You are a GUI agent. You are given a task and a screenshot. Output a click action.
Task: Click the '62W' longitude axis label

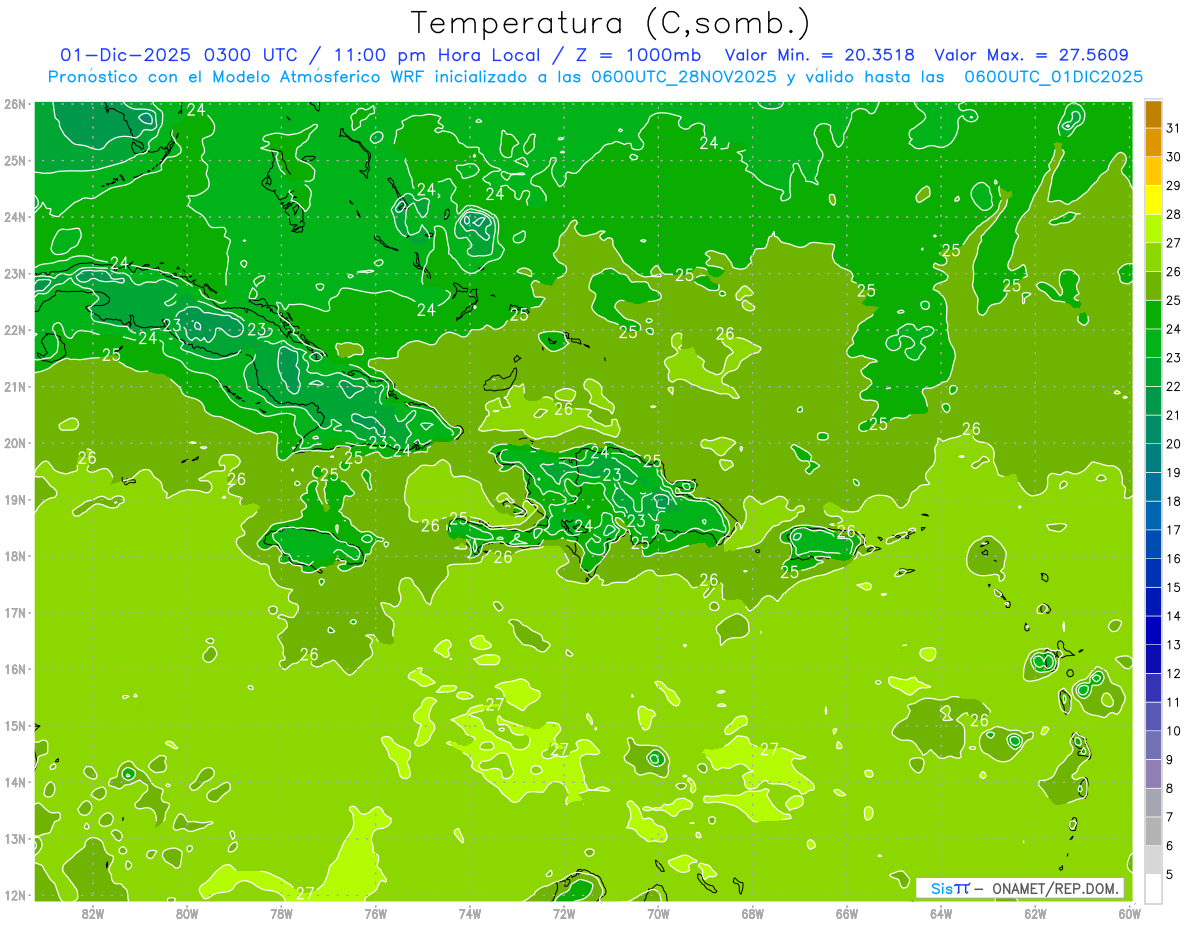tap(1035, 913)
